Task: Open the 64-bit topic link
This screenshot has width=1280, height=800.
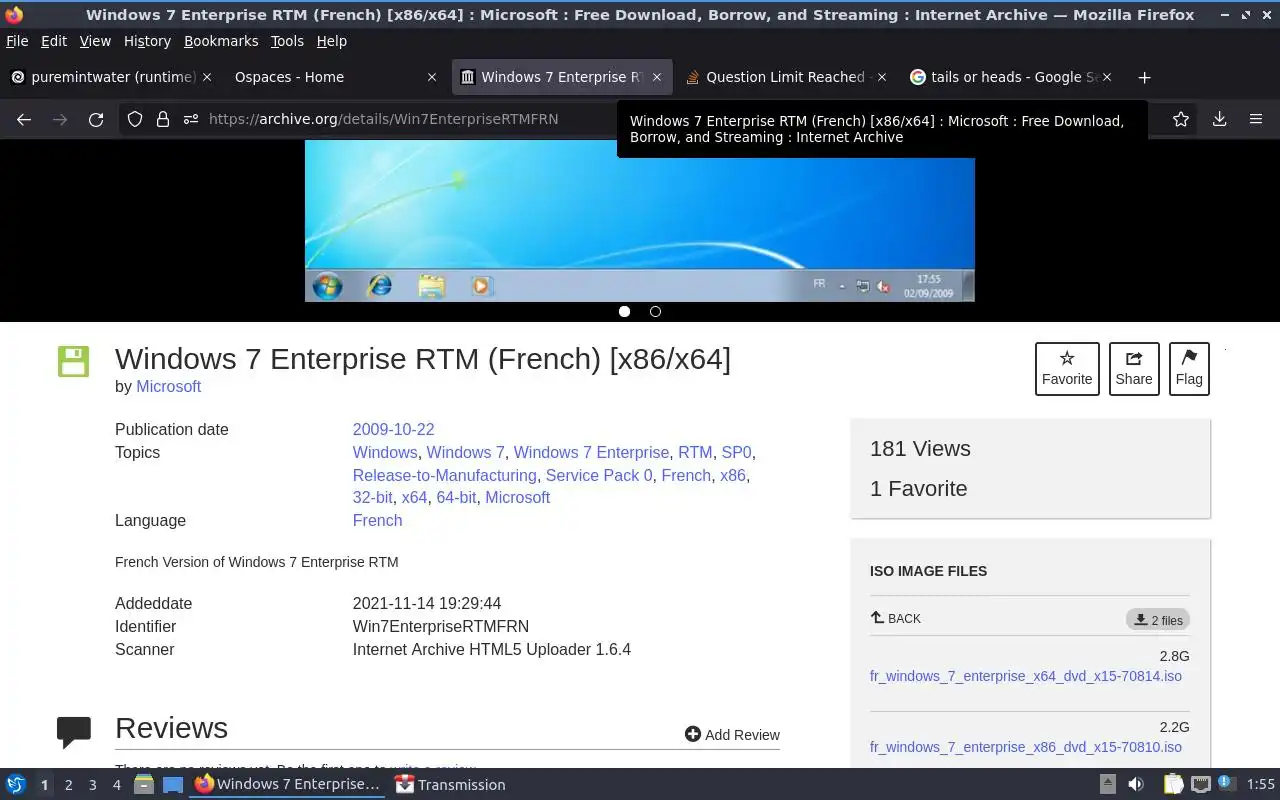Action: pos(456,497)
